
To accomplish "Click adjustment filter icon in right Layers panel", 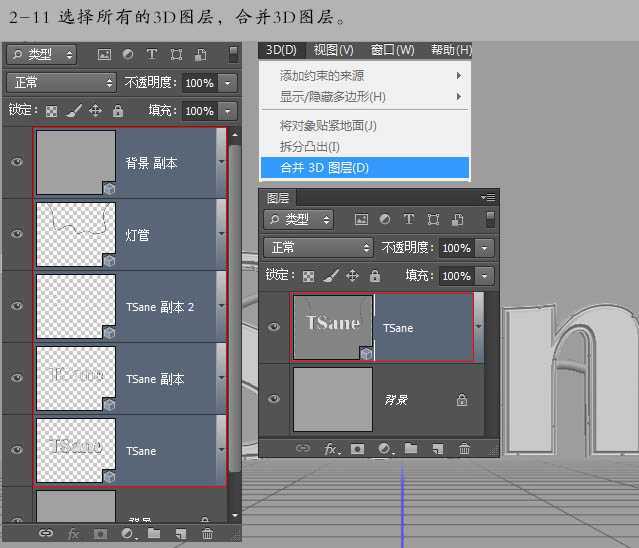I will tap(385, 220).
